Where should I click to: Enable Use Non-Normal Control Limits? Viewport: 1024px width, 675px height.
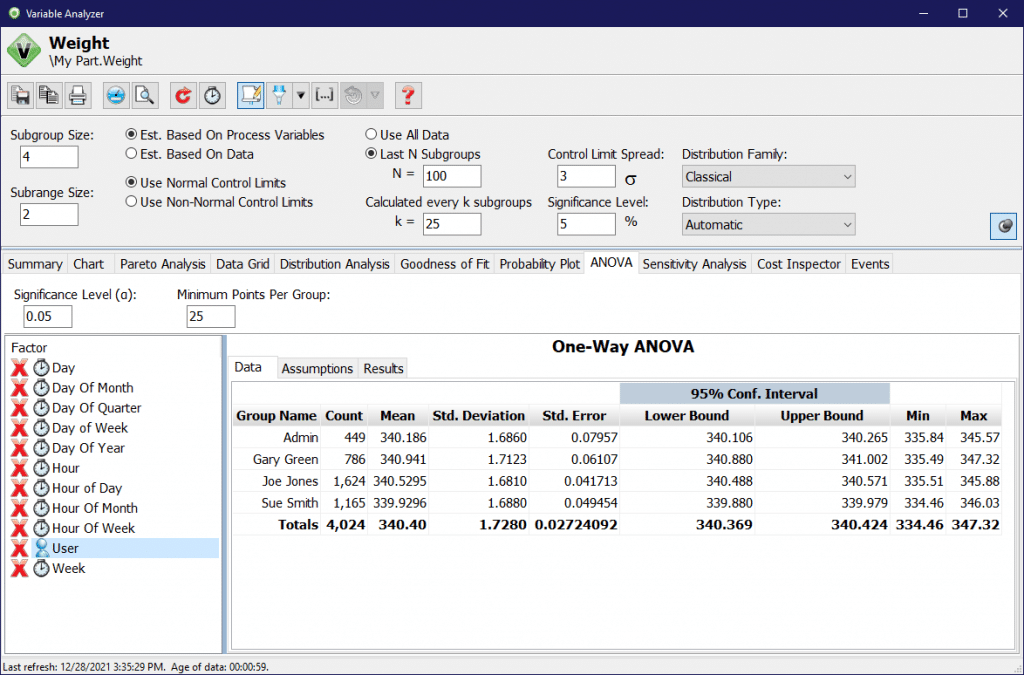pos(132,202)
